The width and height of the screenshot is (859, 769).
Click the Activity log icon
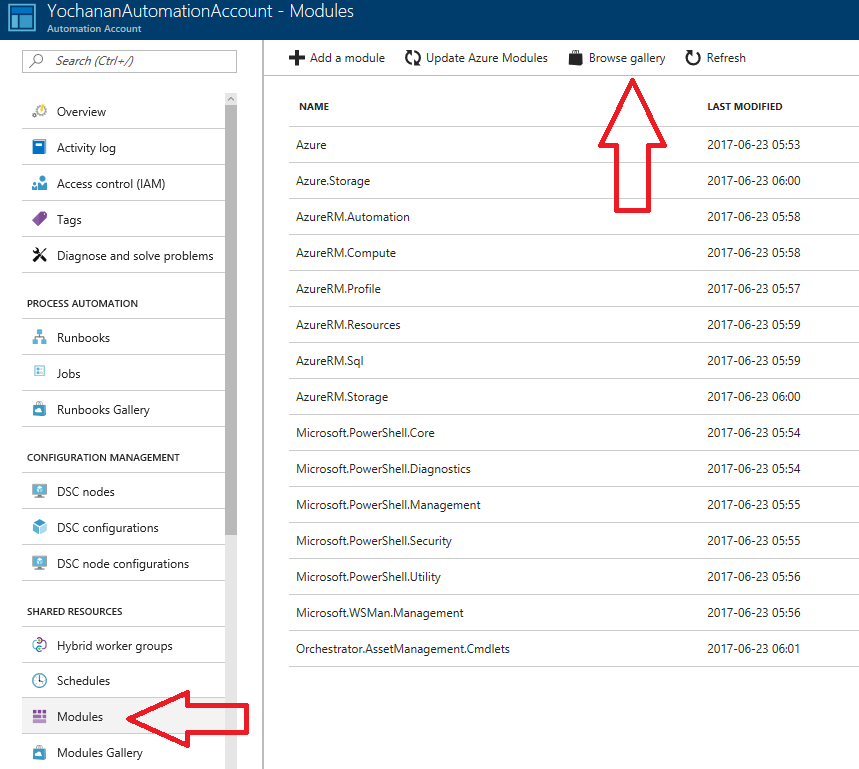39,147
